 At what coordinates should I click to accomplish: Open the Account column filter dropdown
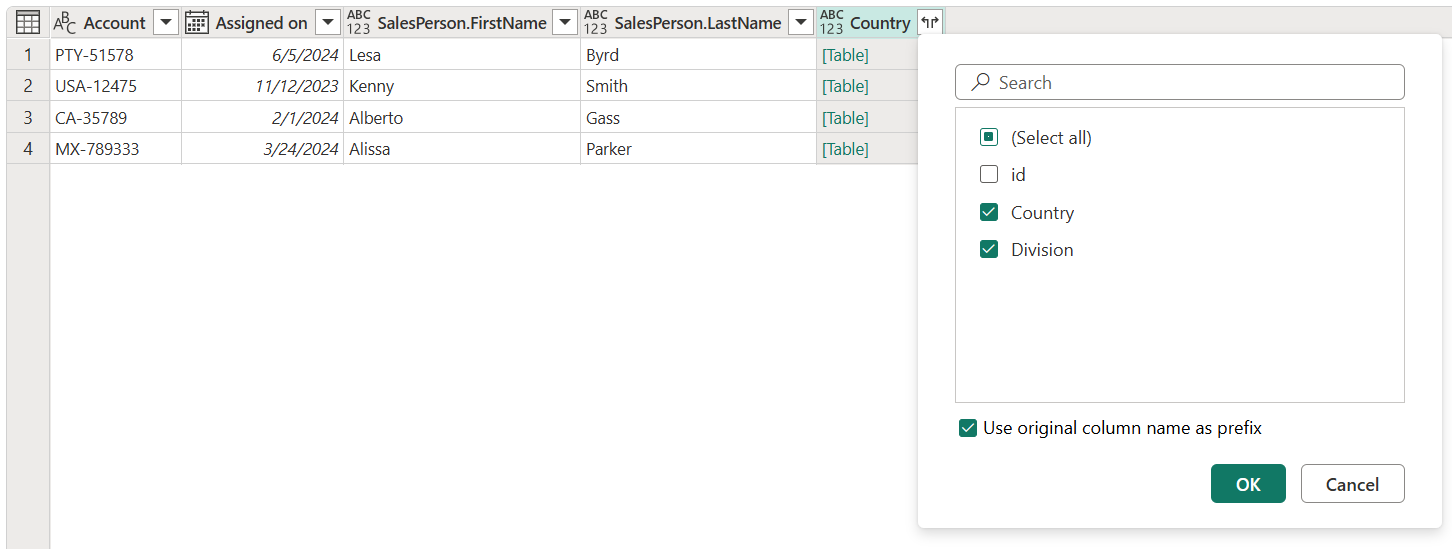pos(166,22)
